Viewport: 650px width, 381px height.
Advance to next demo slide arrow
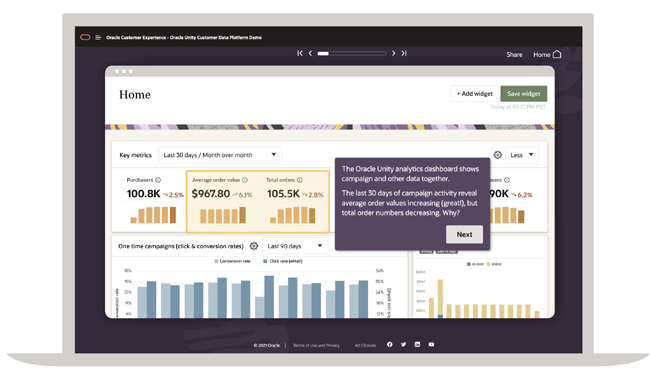pos(393,53)
